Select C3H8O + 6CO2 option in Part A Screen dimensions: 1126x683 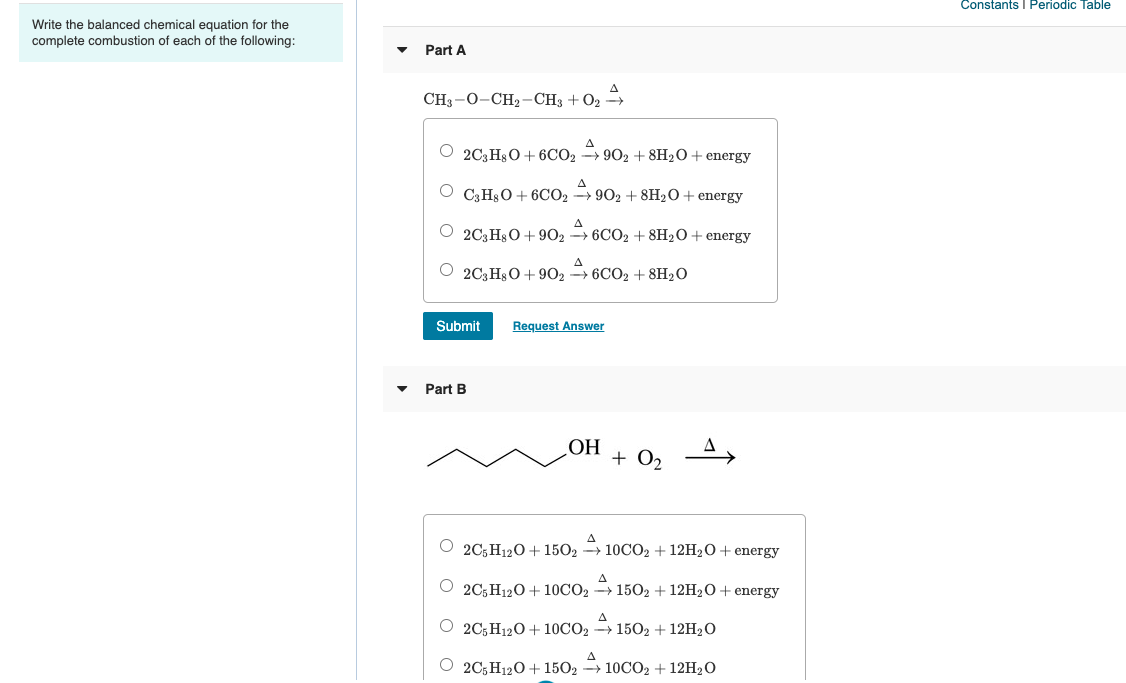pyautogui.click(x=447, y=190)
